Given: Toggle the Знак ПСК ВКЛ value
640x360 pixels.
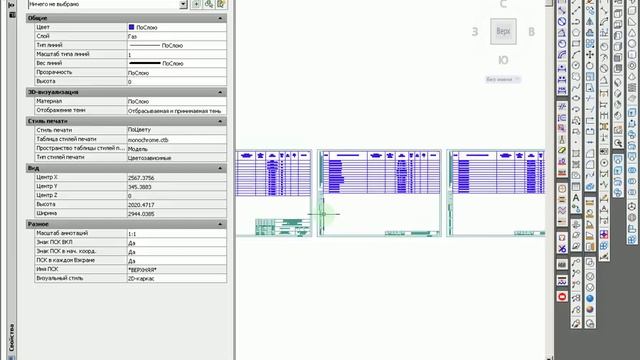Looking at the screenshot, I should (177, 242).
